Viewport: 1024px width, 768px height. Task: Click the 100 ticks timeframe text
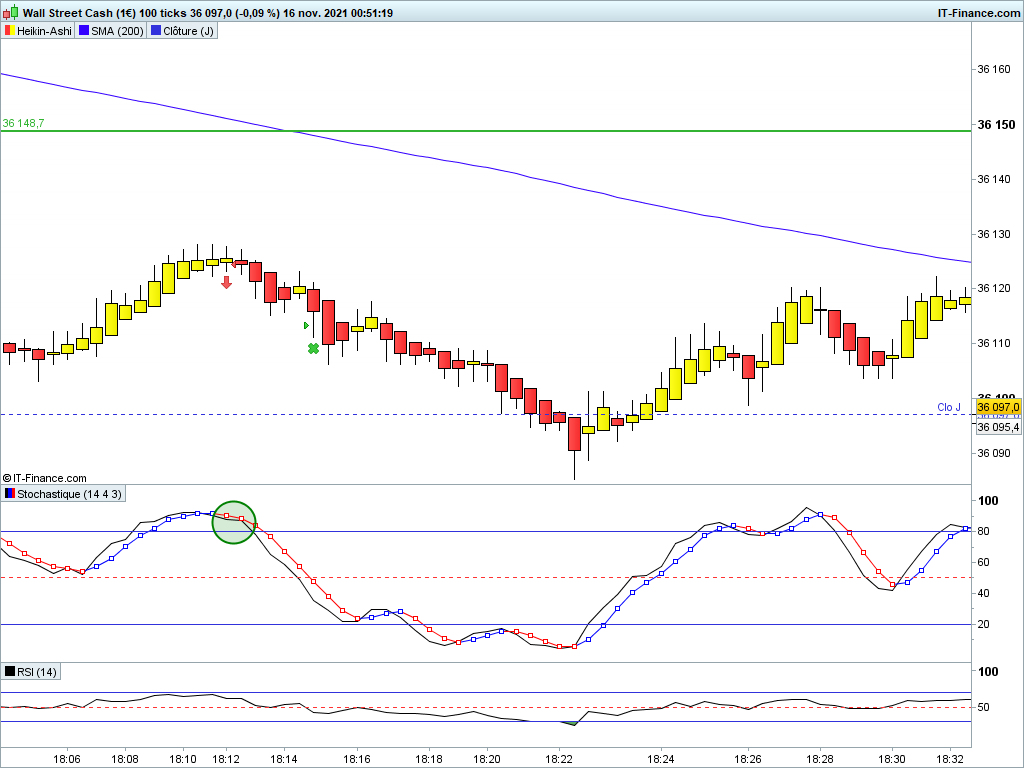click(x=163, y=13)
